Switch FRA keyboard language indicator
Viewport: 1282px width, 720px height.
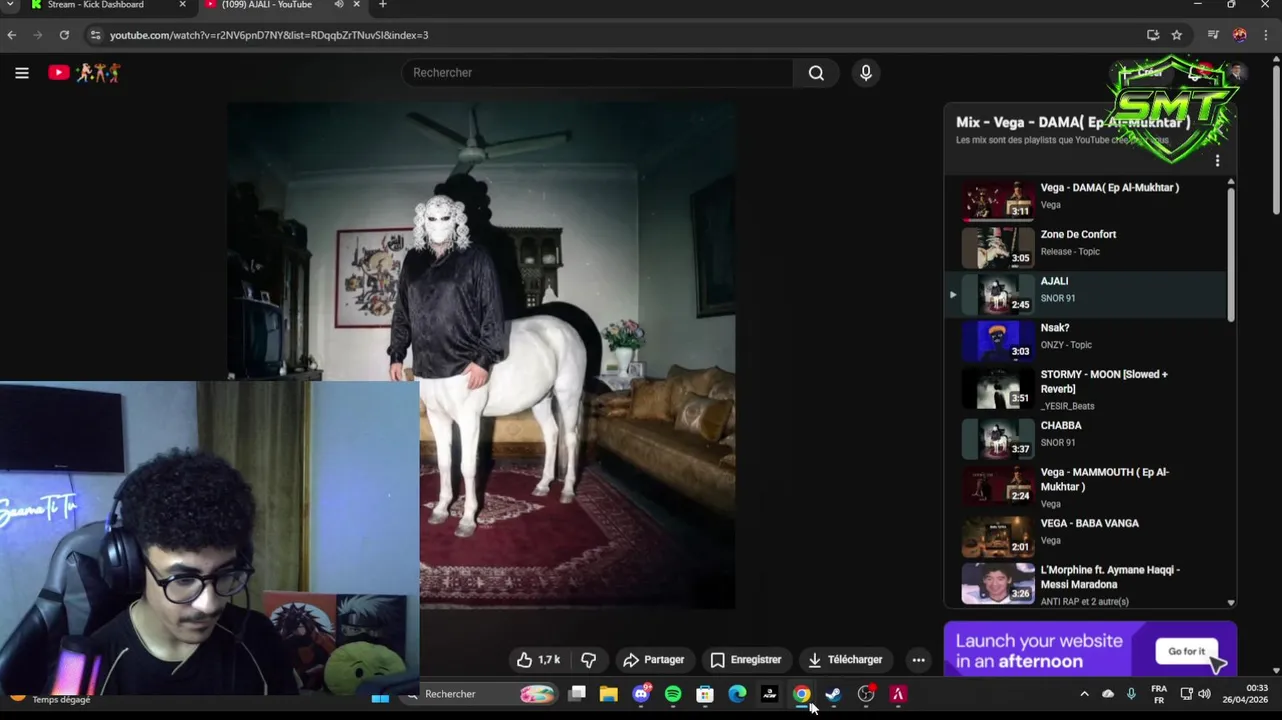coord(1159,695)
